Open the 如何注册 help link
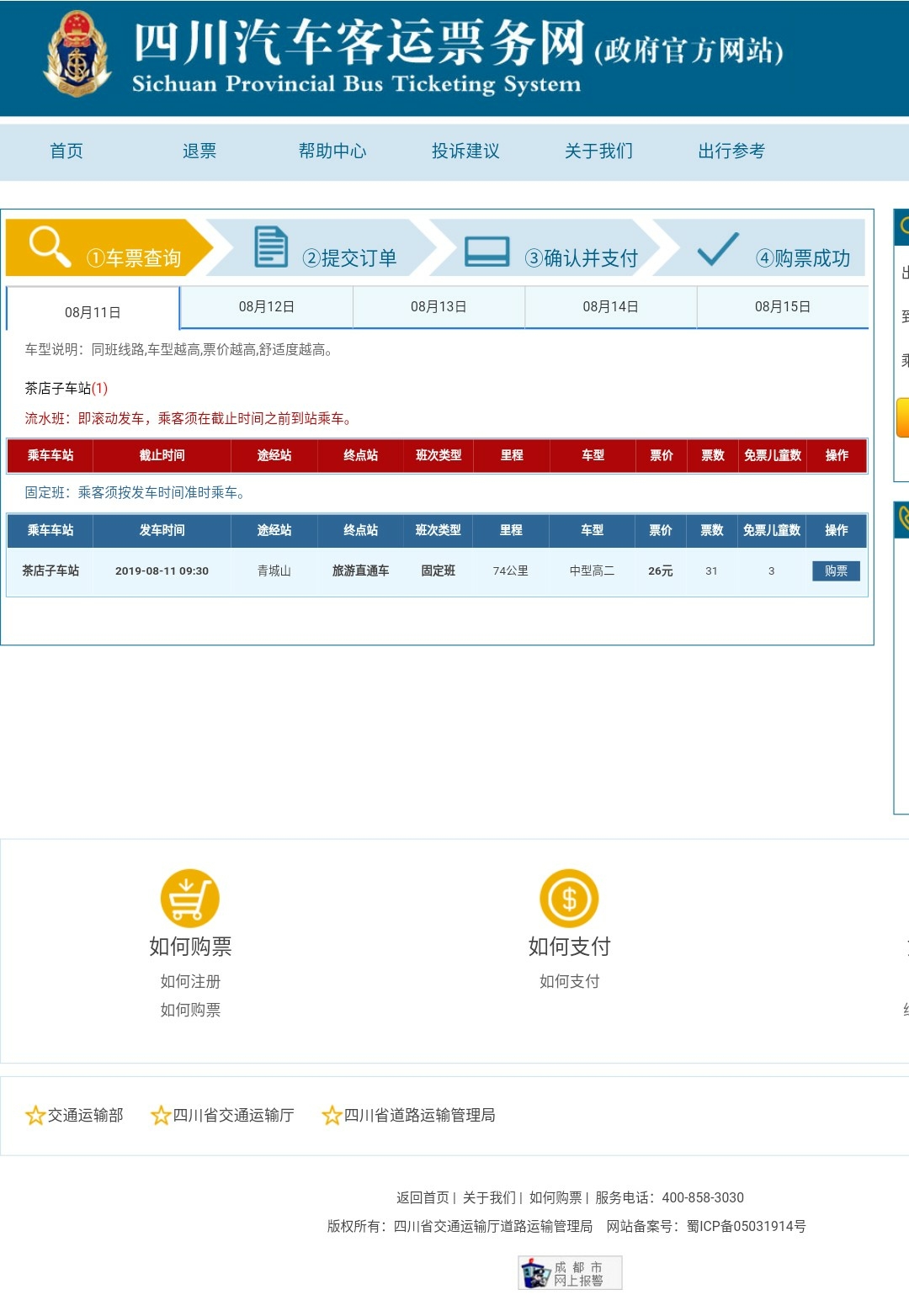 tap(190, 981)
